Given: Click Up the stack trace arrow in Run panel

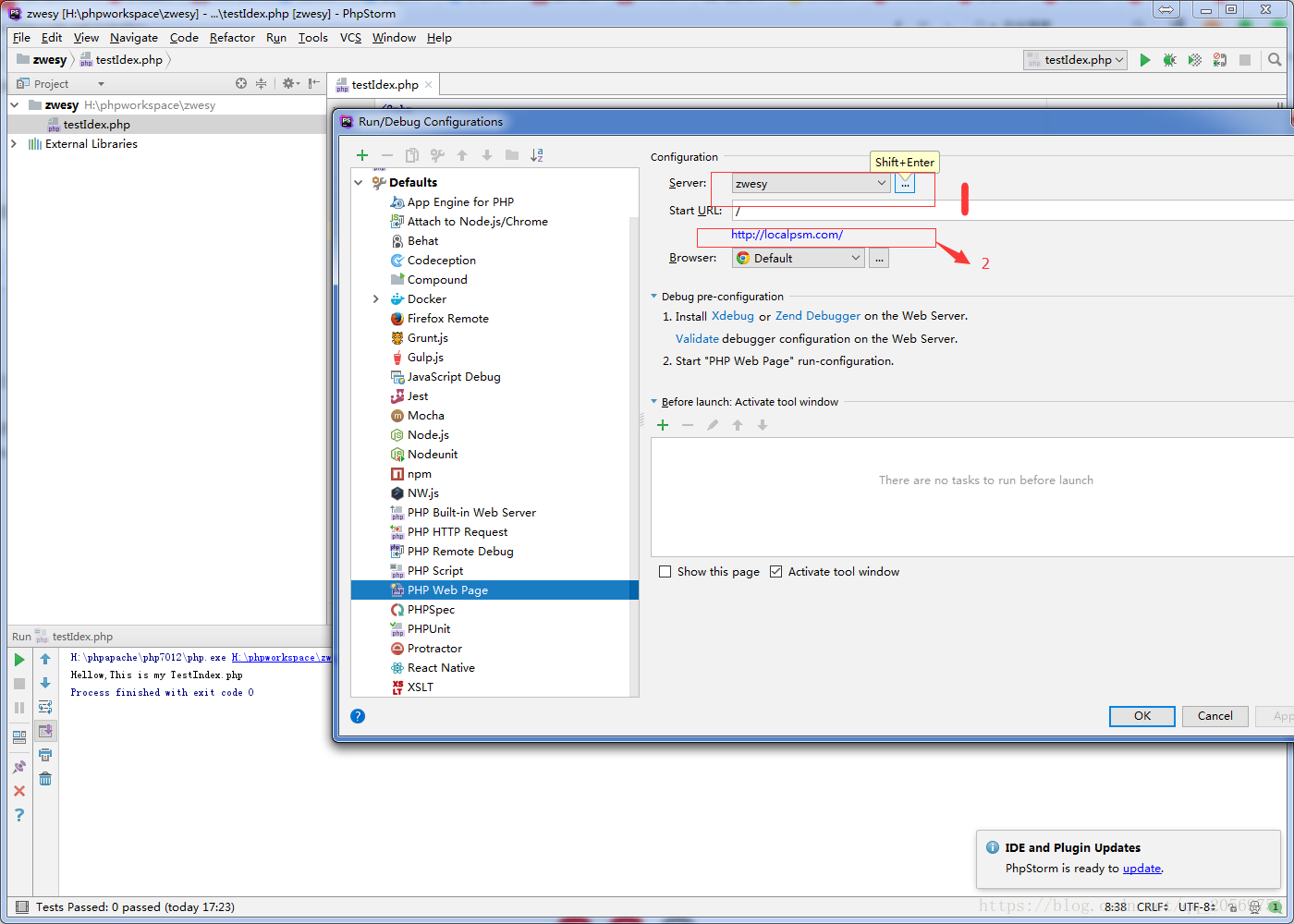Looking at the screenshot, I should [45, 660].
